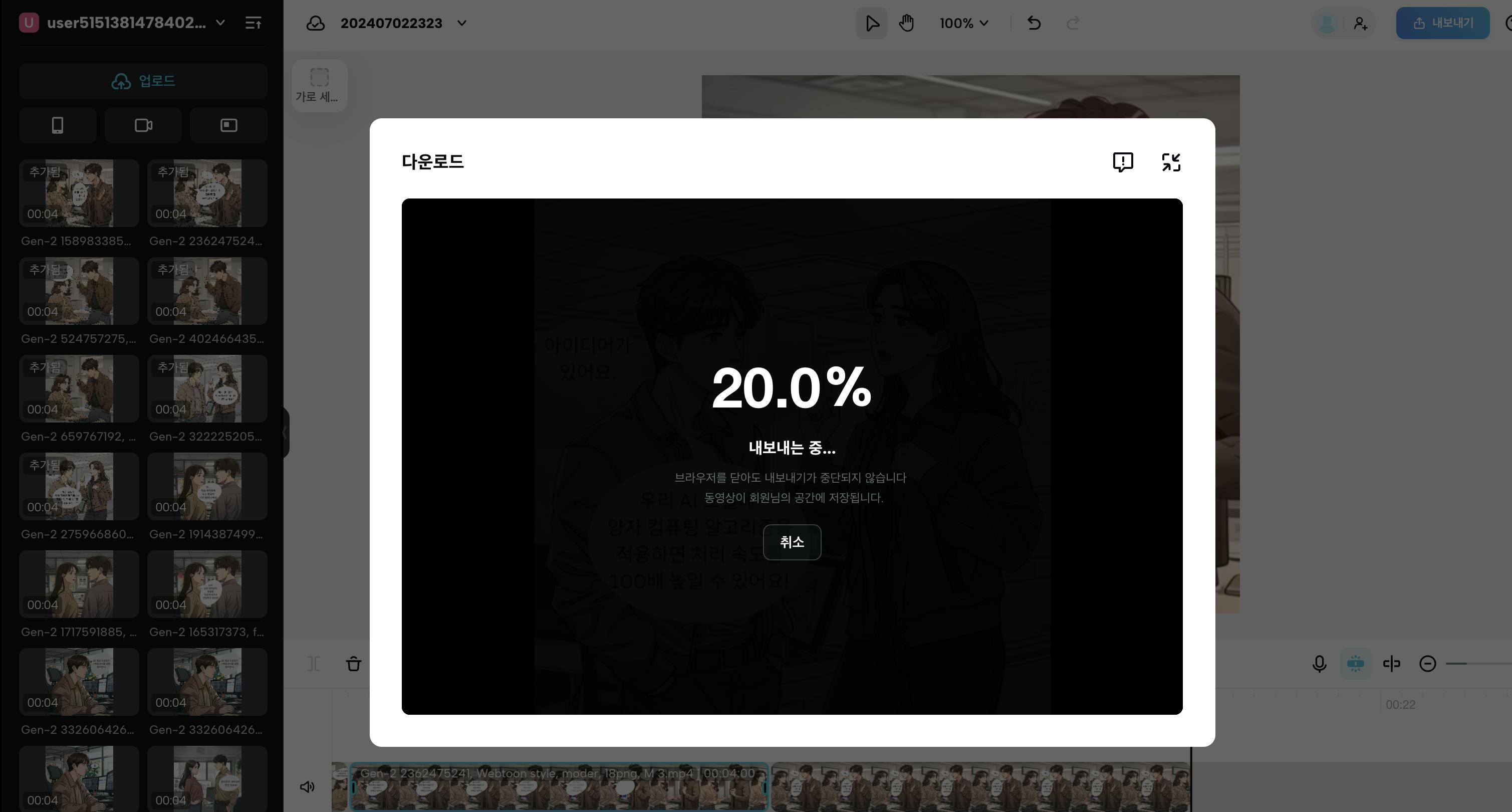Click the zoom out minus timeline slider
This screenshot has height=812, width=1512.
[1427, 664]
